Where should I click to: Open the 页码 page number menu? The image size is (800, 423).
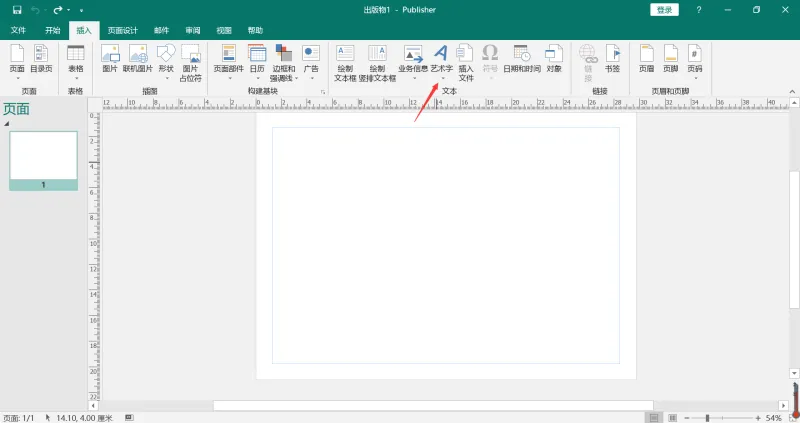695,61
